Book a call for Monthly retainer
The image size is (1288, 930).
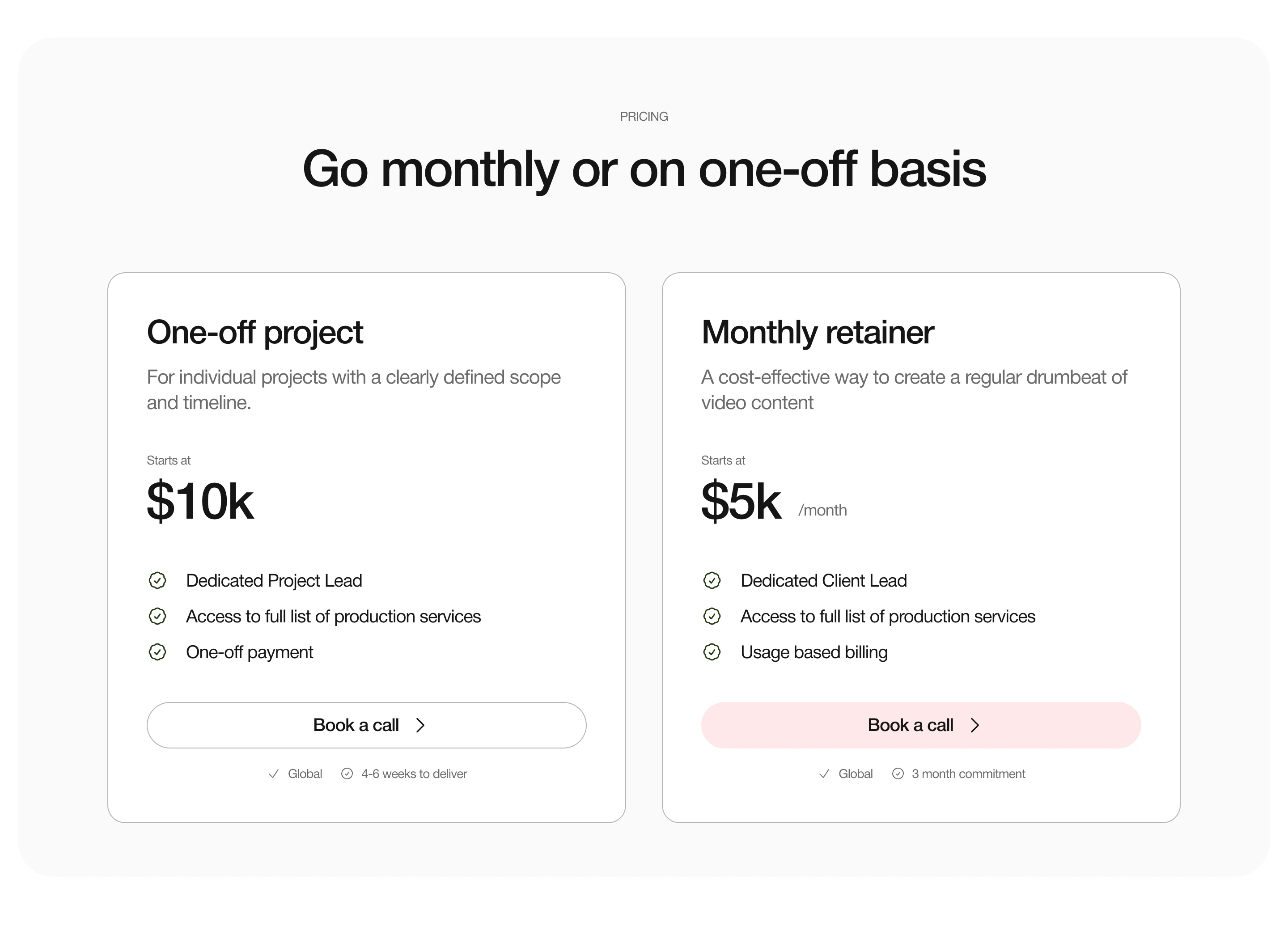920,725
